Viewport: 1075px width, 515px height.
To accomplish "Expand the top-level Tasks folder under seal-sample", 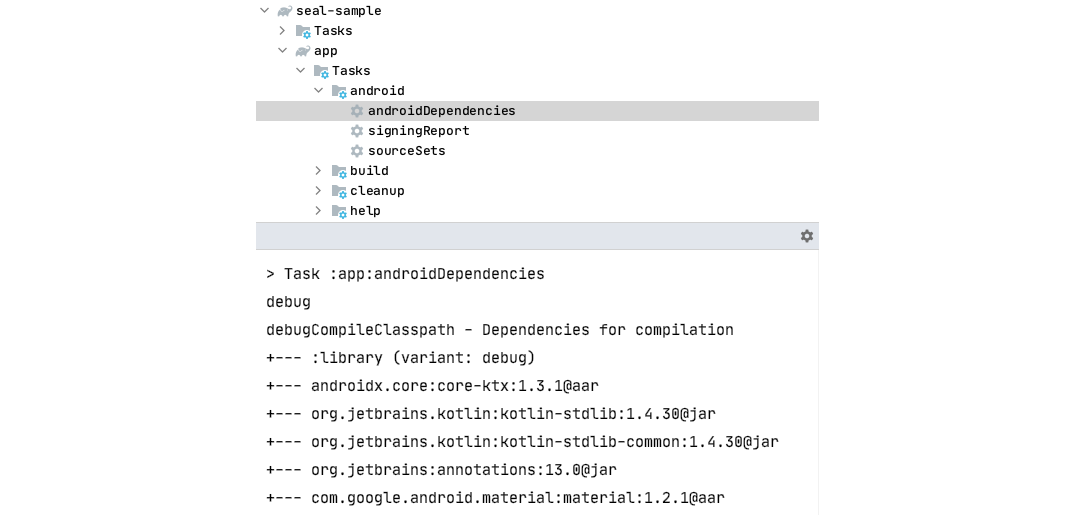I will pos(282,30).
